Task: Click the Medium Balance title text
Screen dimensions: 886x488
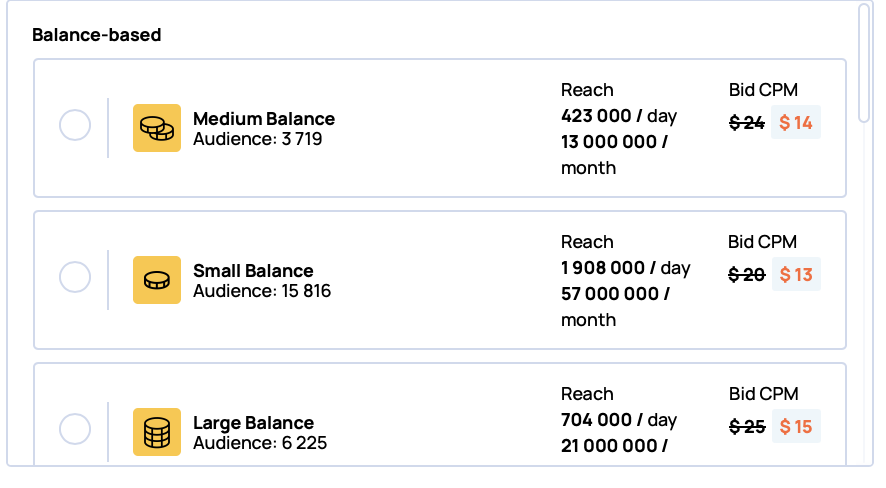Action: click(x=264, y=119)
